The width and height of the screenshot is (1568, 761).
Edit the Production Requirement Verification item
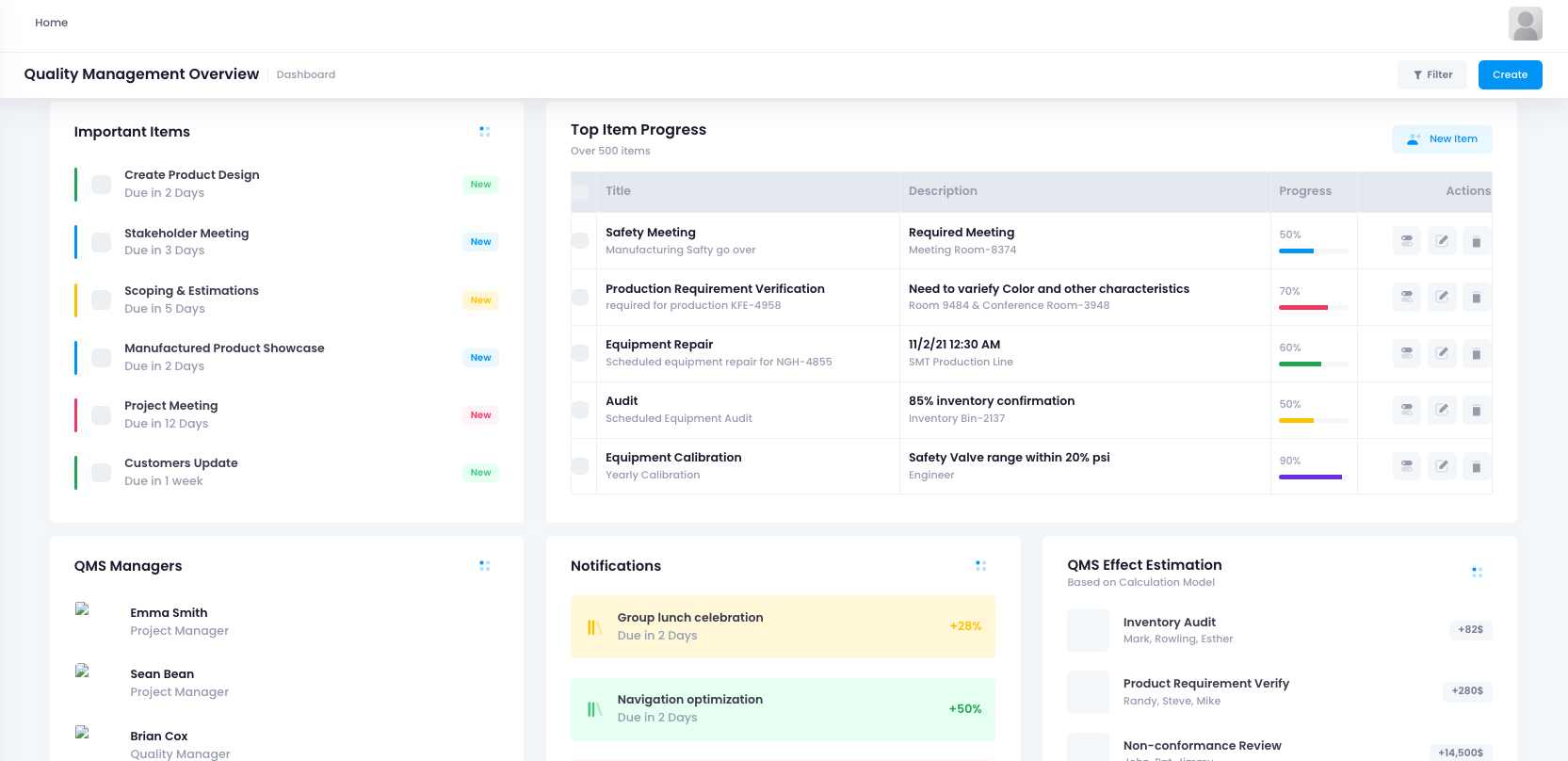click(x=1442, y=298)
